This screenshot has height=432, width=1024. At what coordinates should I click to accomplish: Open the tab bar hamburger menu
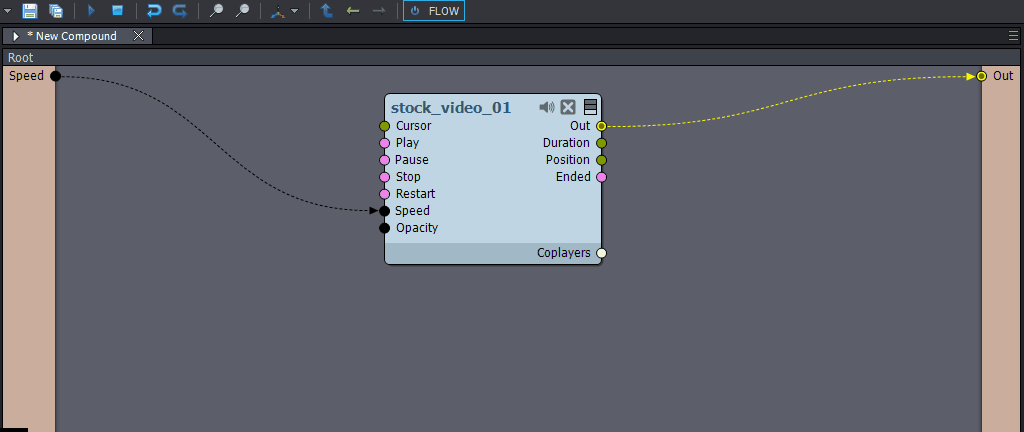pyautogui.click(x=1014, y=36)
